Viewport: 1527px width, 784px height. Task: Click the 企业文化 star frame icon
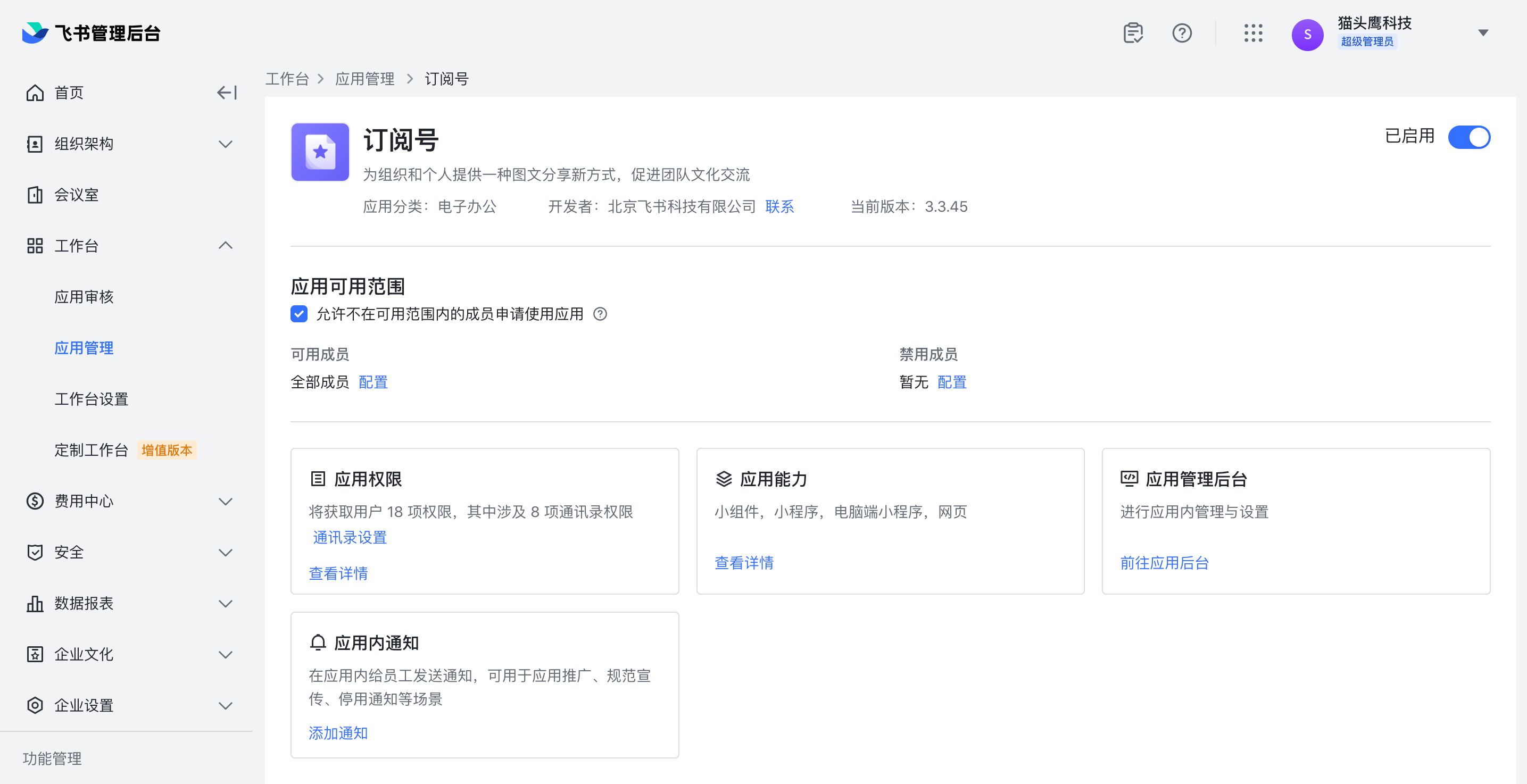tap(35, 654)
